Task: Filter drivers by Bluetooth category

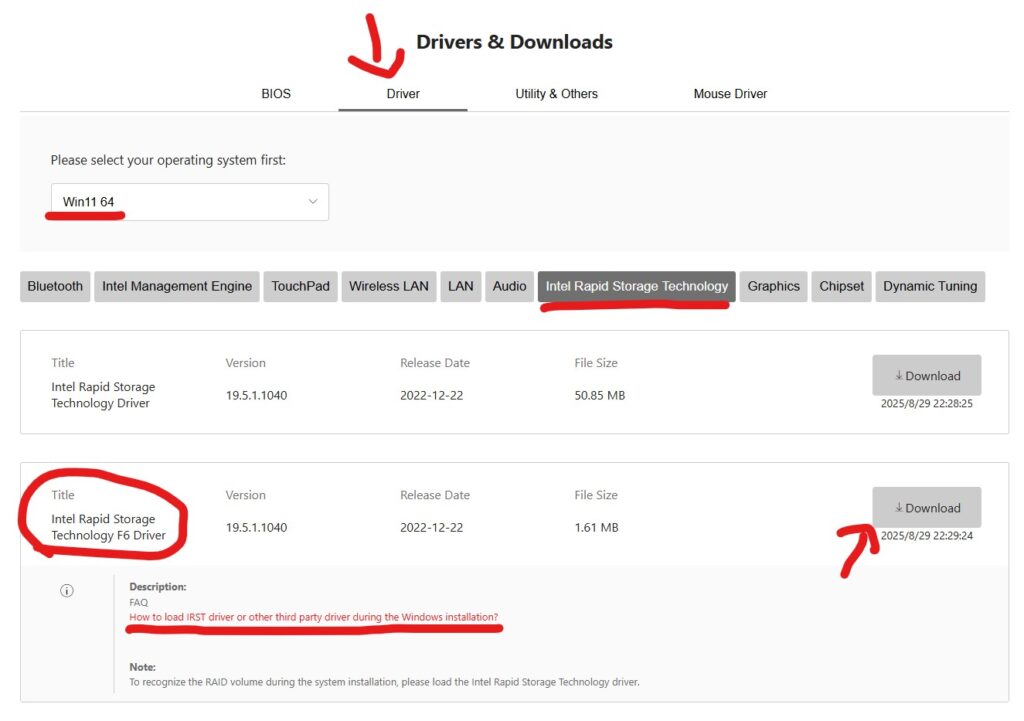Action: (x=56, y=286)
